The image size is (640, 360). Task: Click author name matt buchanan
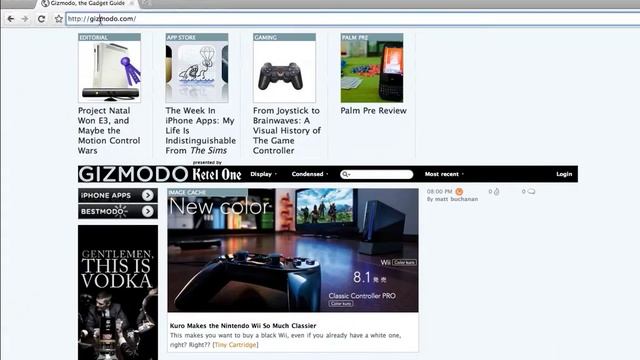[x=456, y=199]
